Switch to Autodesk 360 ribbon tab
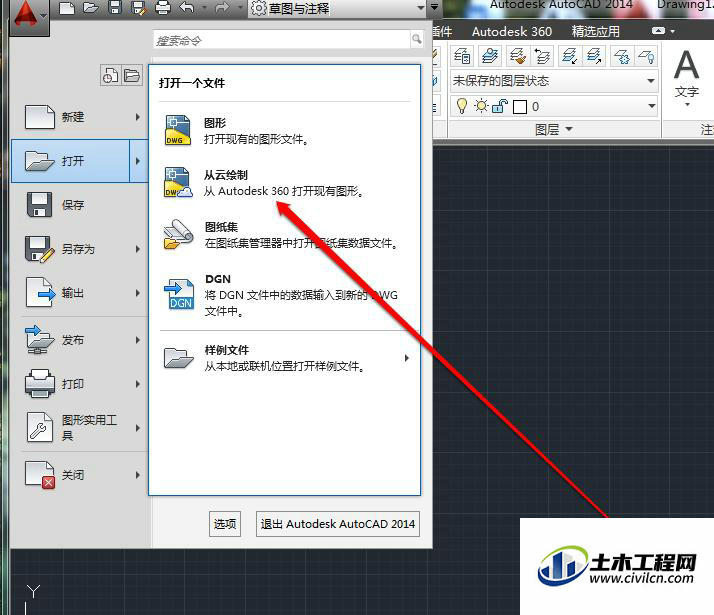The height and width of the screenshot is (615, 714). point(512,31)
